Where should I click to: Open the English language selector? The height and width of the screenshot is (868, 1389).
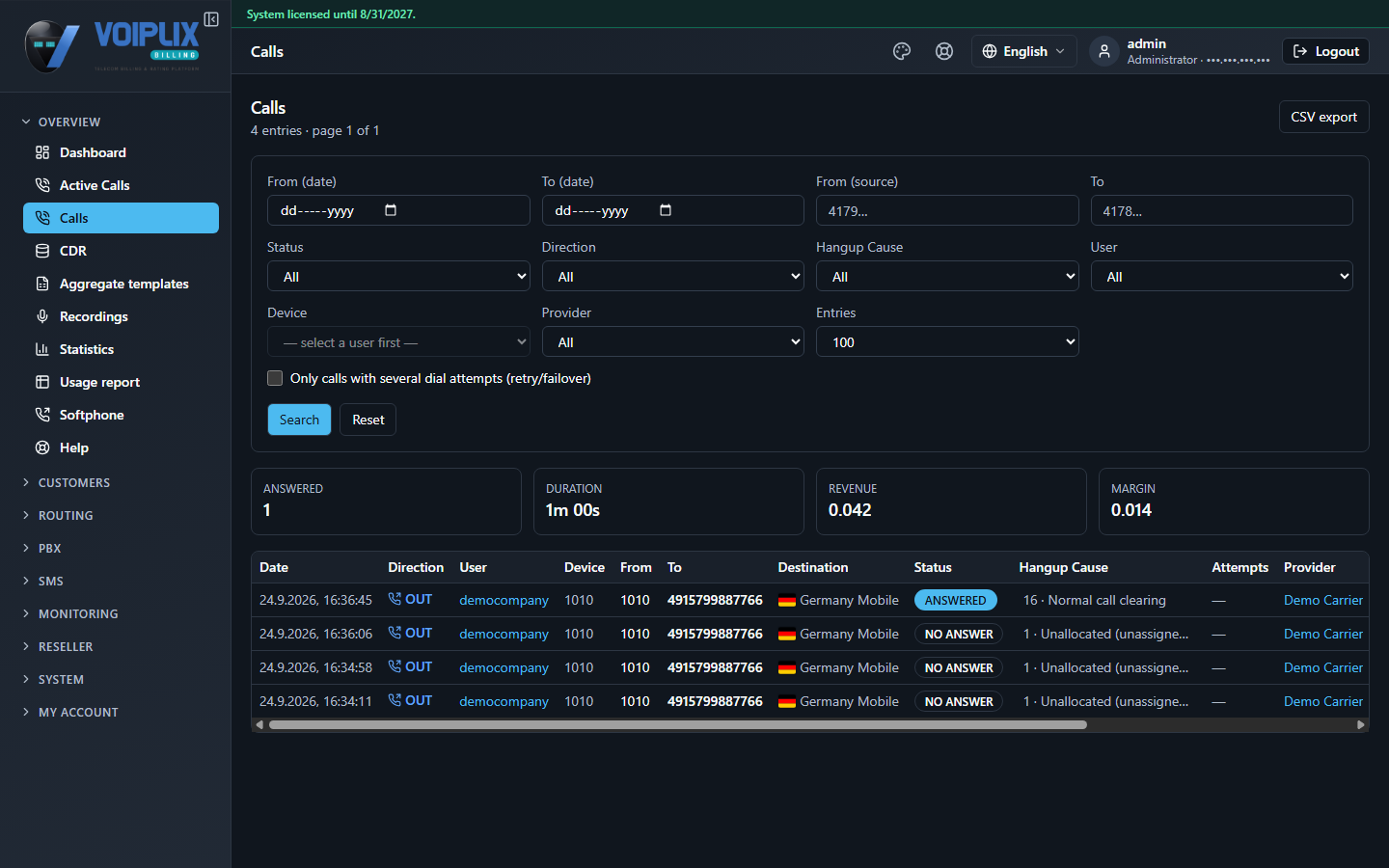tap(1024, 51)
